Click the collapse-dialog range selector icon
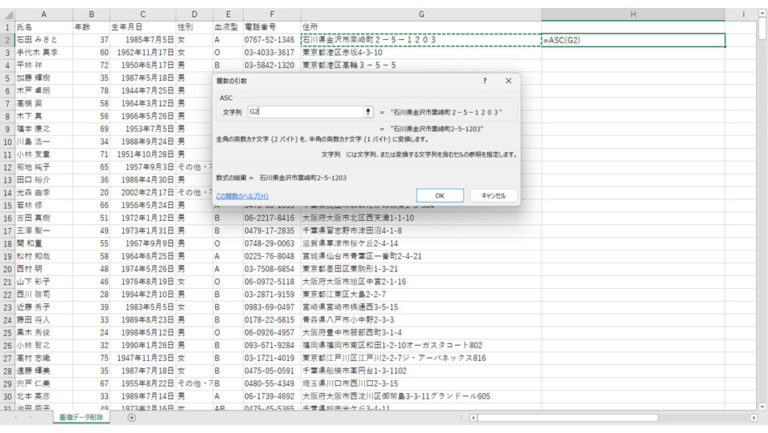The width and height of the screenshot is (768, 433). [x=368, y=112]
